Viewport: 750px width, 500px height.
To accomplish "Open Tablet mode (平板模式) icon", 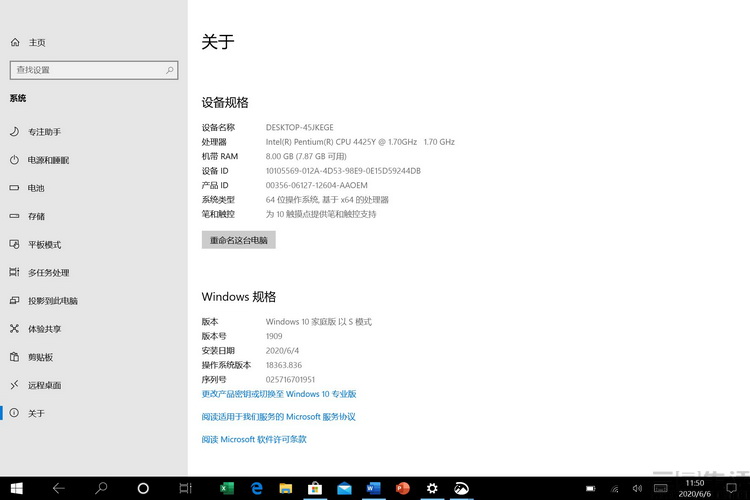I will [x=14, y=244].
